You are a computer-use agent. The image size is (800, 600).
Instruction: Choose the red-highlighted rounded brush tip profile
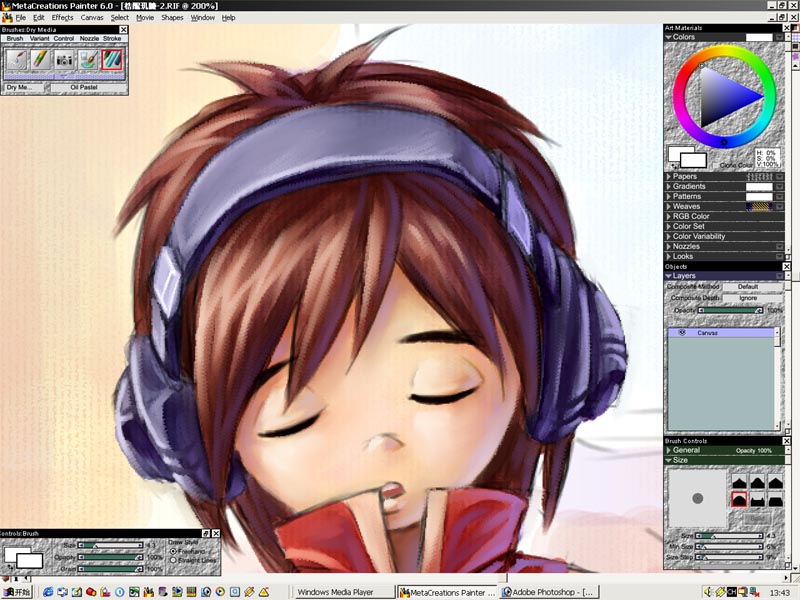click(739, 499)
